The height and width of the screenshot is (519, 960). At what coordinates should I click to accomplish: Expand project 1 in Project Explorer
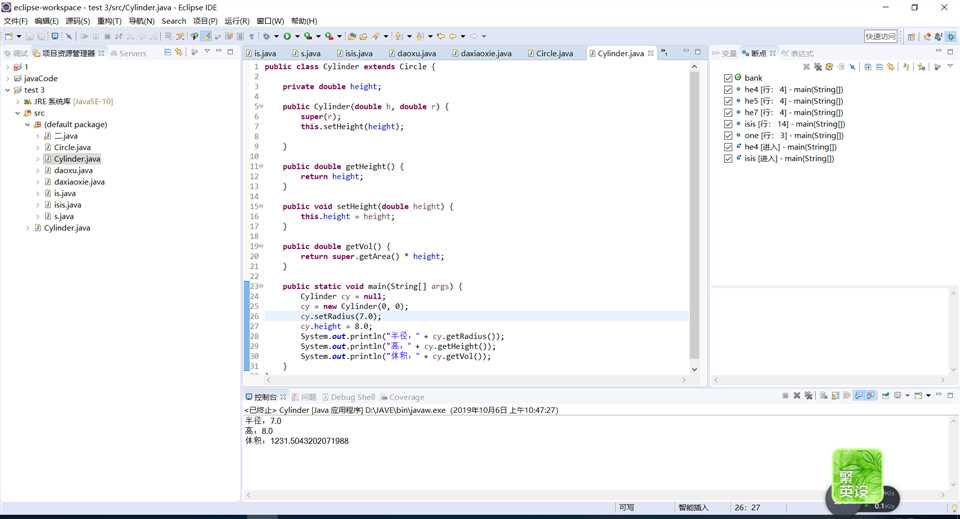tap(7, 67)
